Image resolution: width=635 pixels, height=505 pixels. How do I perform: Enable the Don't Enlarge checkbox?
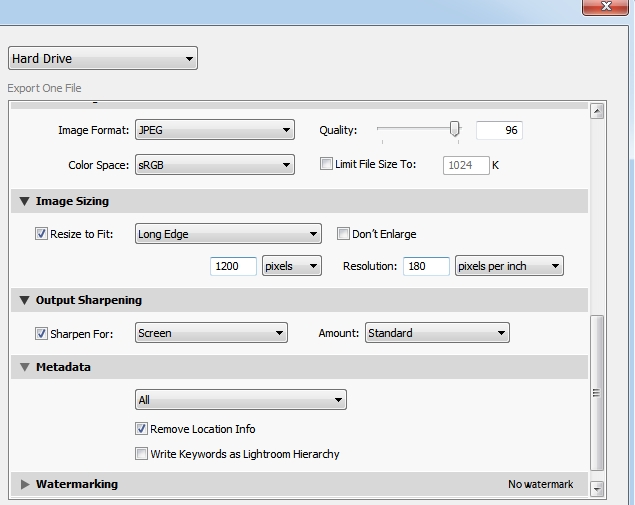click(x=343, y=234)
